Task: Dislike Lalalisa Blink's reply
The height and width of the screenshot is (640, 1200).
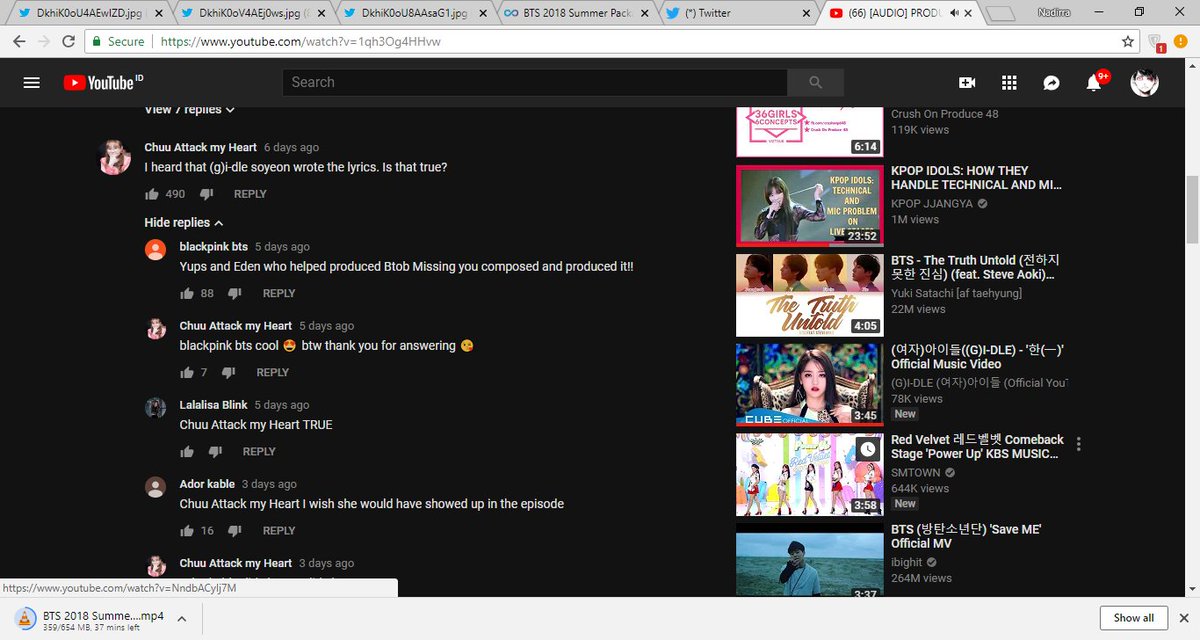Action: click(x=214, y=452)
